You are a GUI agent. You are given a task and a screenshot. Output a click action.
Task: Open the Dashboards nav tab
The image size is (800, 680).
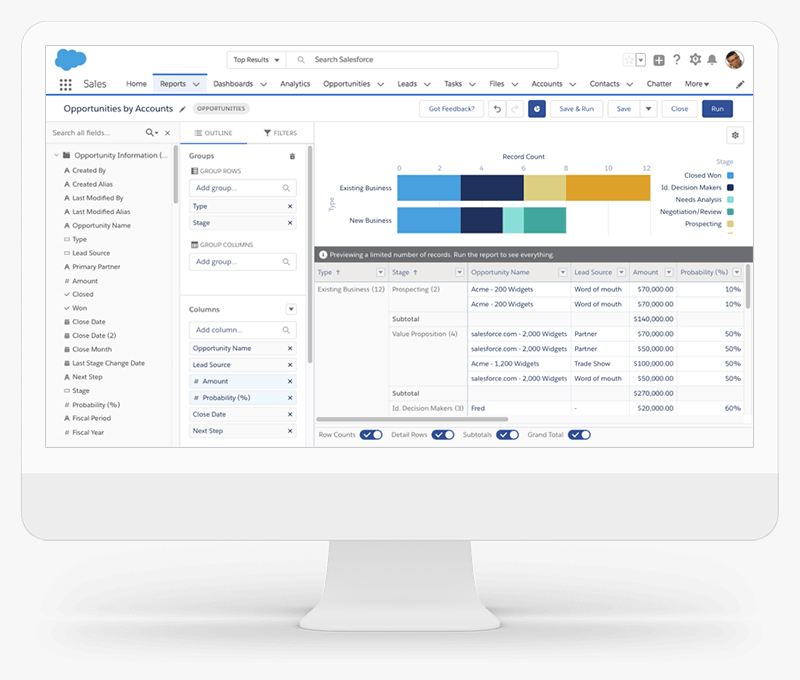pyautogui.click(x=233, y=84)
